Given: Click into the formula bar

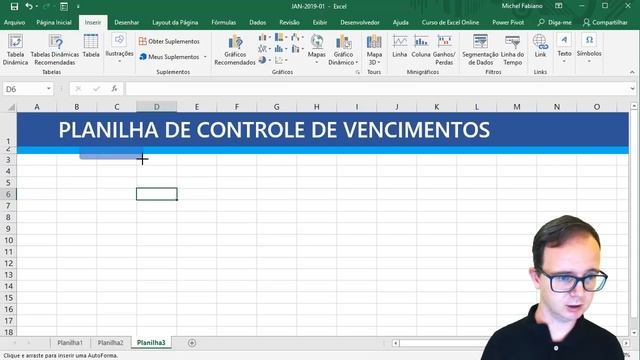Looking at the screenshot, I should [x=378, y=89].
